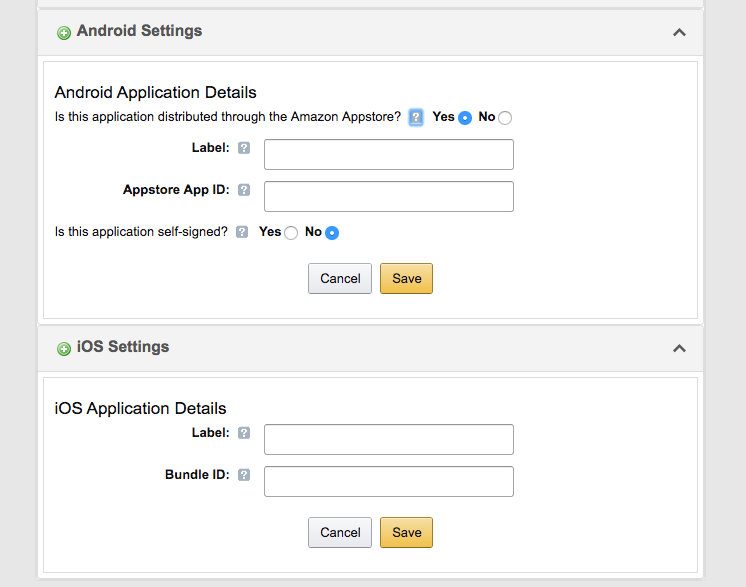The image size is (746, 587).
Task: Show help for the Appstore App ID field
Action: pos(244,190)
